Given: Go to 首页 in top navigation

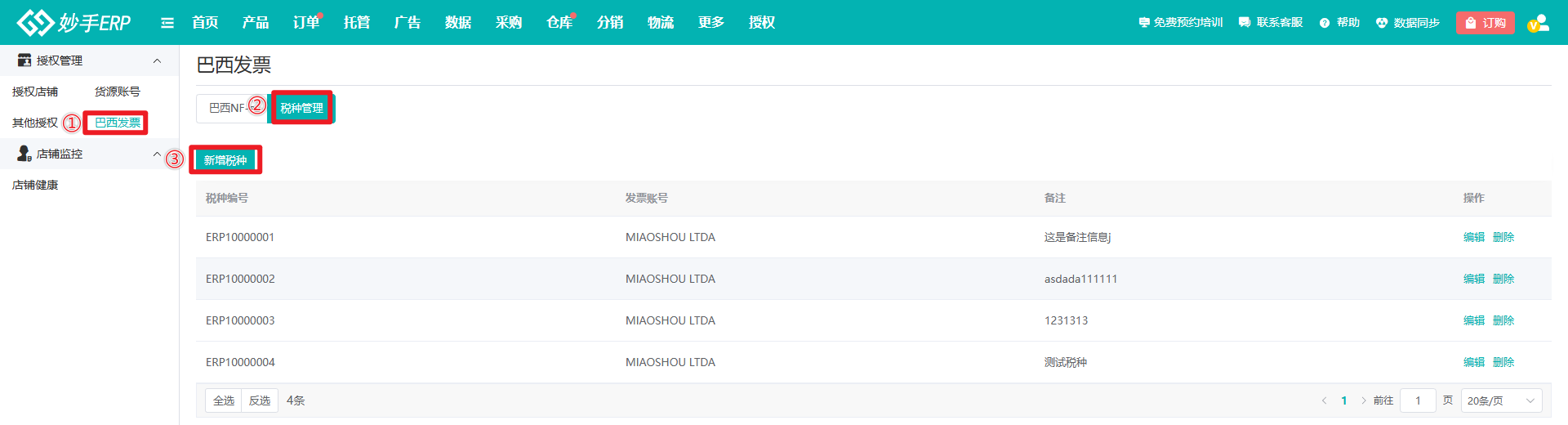Looking at the screenshot, I should (x=205, y=23).
